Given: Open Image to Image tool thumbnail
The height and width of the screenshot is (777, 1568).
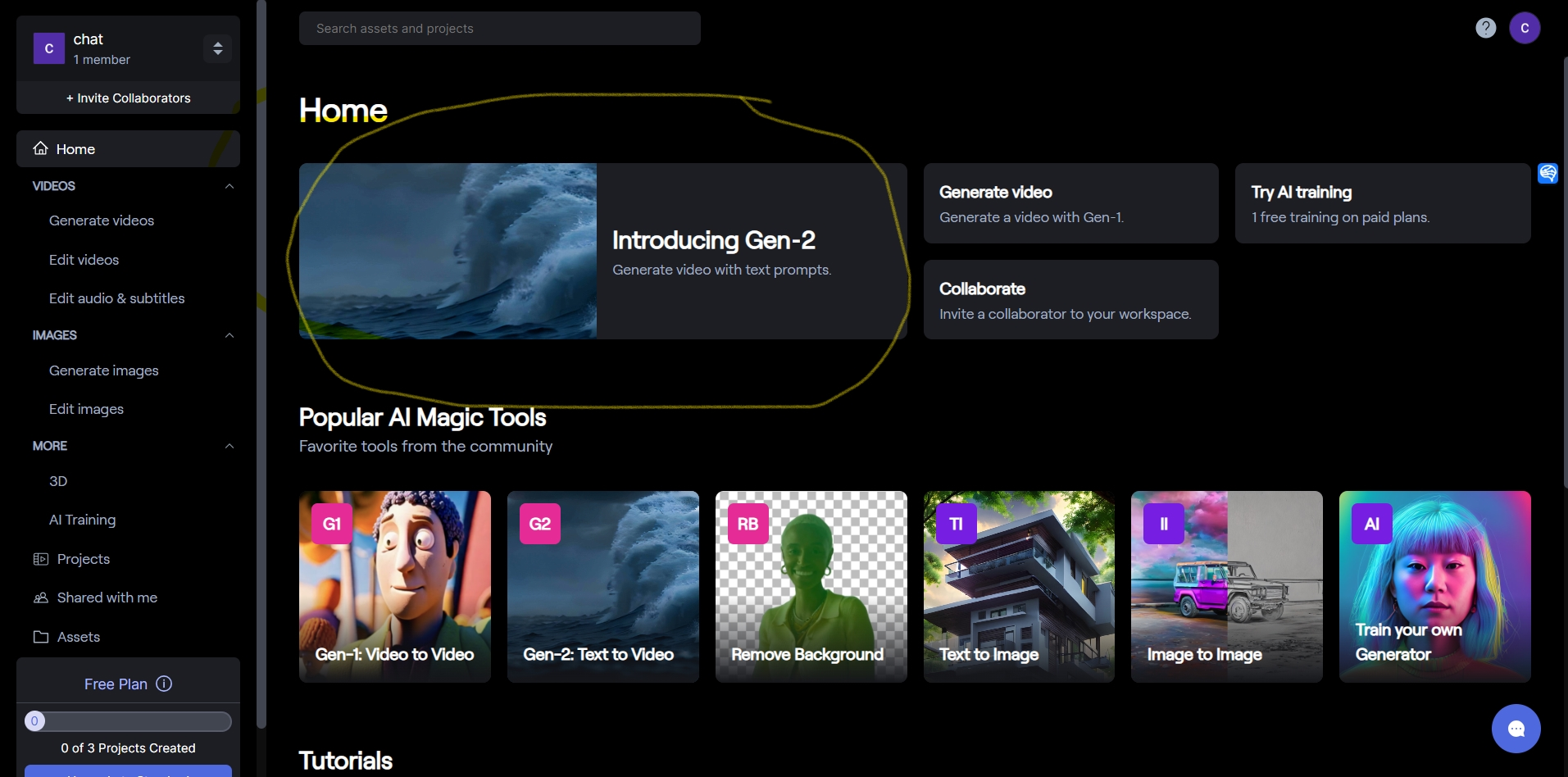Looking at the screenshot, I should (x=1227, y=587).
